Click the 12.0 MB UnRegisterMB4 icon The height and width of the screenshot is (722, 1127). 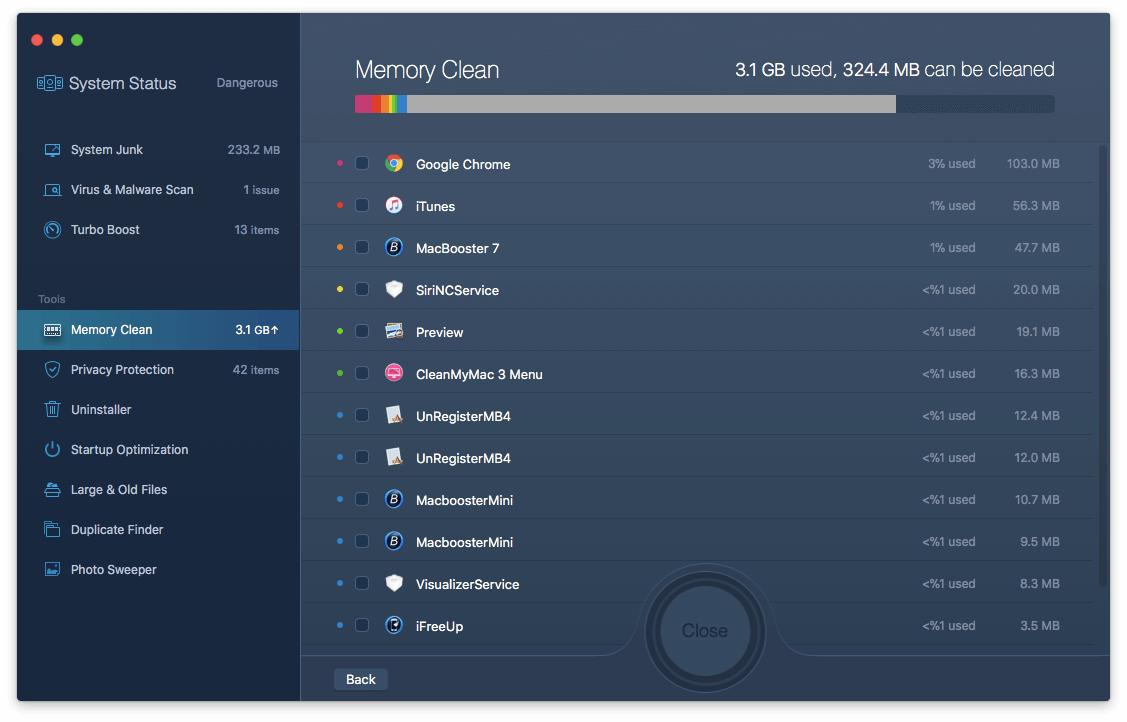click(x=394, y=458)
